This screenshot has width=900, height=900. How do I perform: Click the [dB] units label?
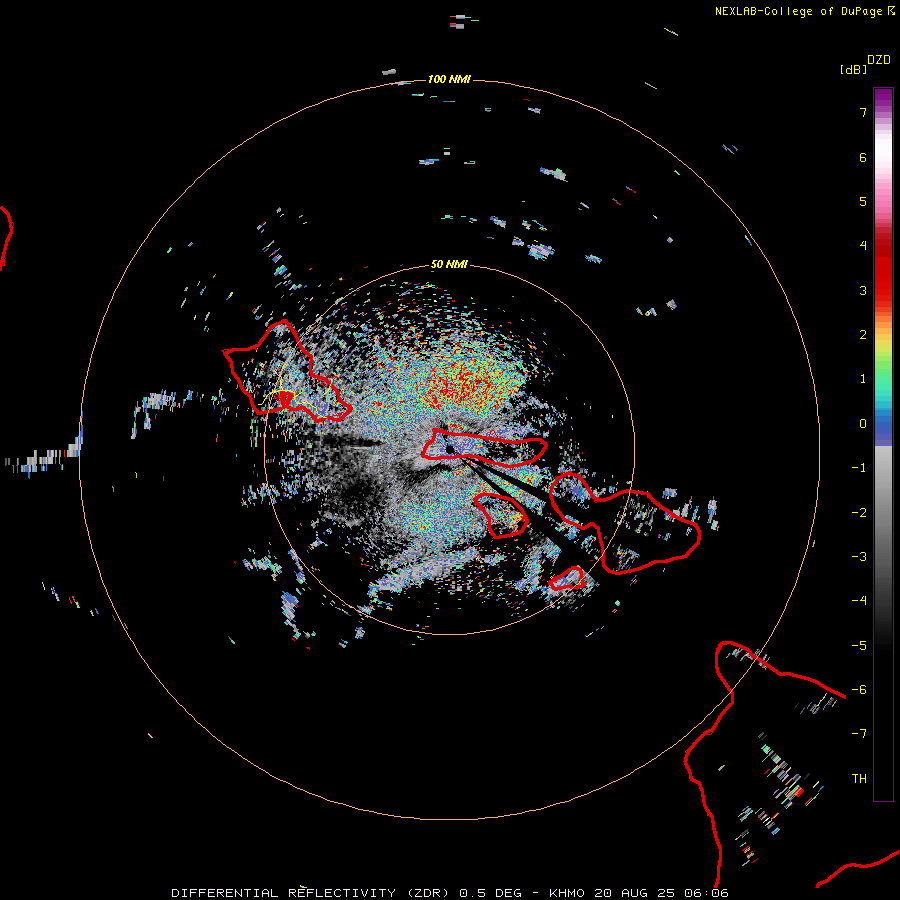[853, 69]
